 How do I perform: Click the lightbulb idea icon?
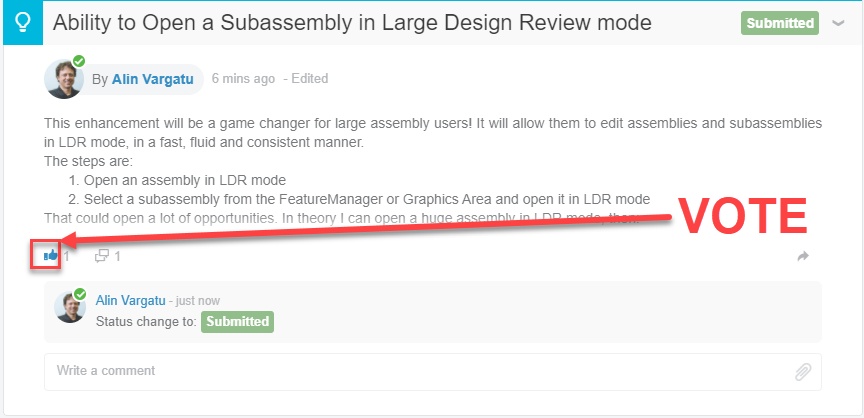[23, 23]
